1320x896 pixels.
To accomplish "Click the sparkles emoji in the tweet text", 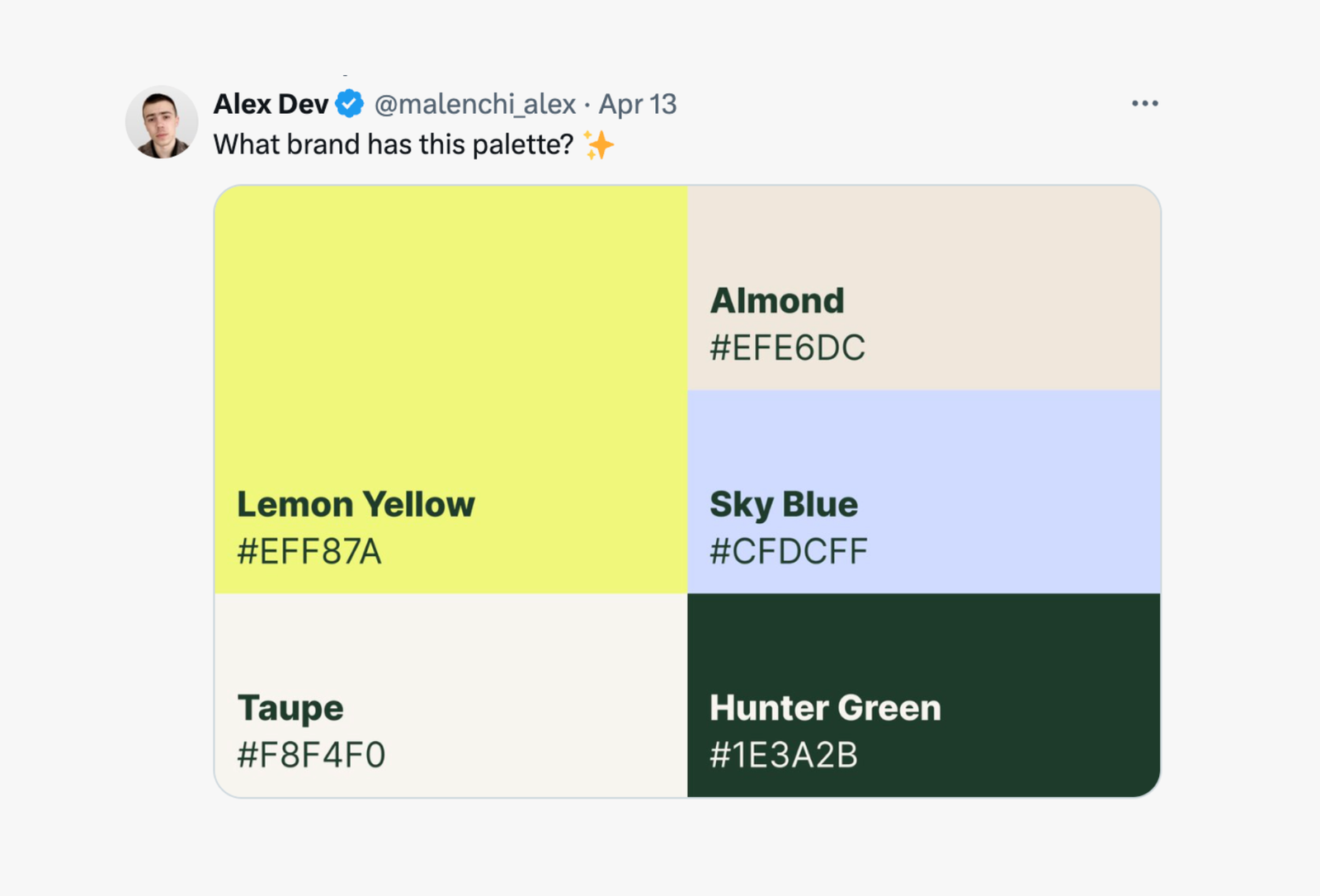I will tap(599, 143).
